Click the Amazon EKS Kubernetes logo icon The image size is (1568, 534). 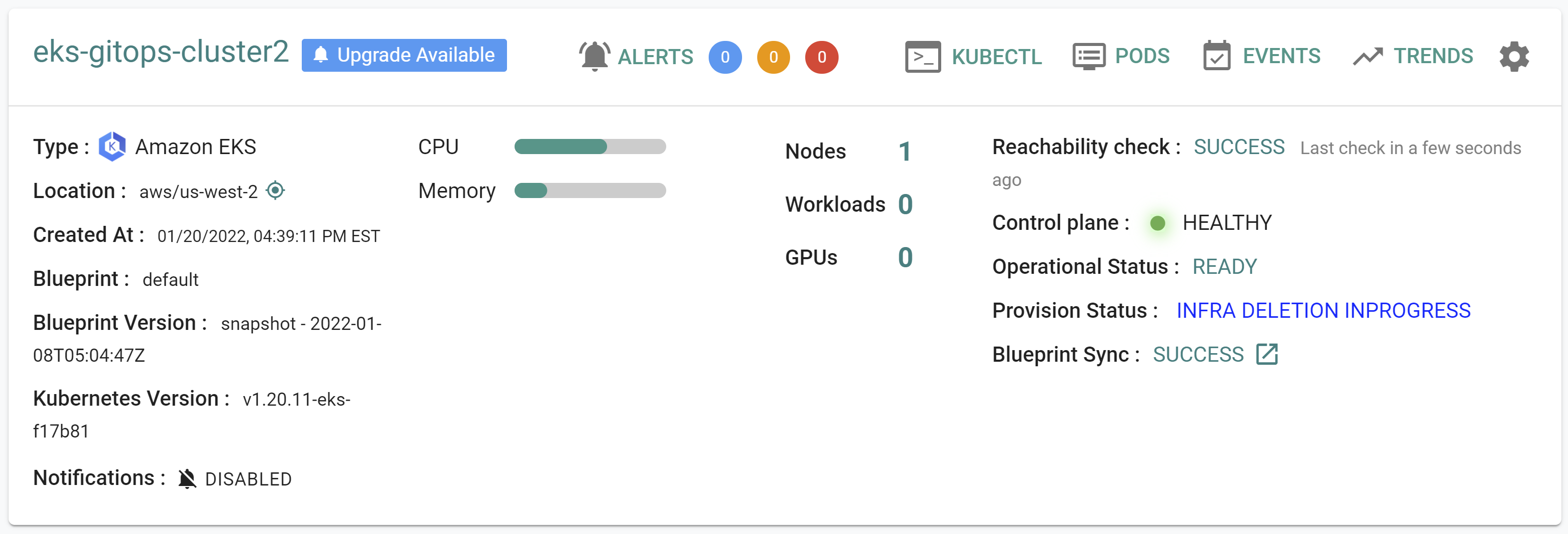(112, 147)
